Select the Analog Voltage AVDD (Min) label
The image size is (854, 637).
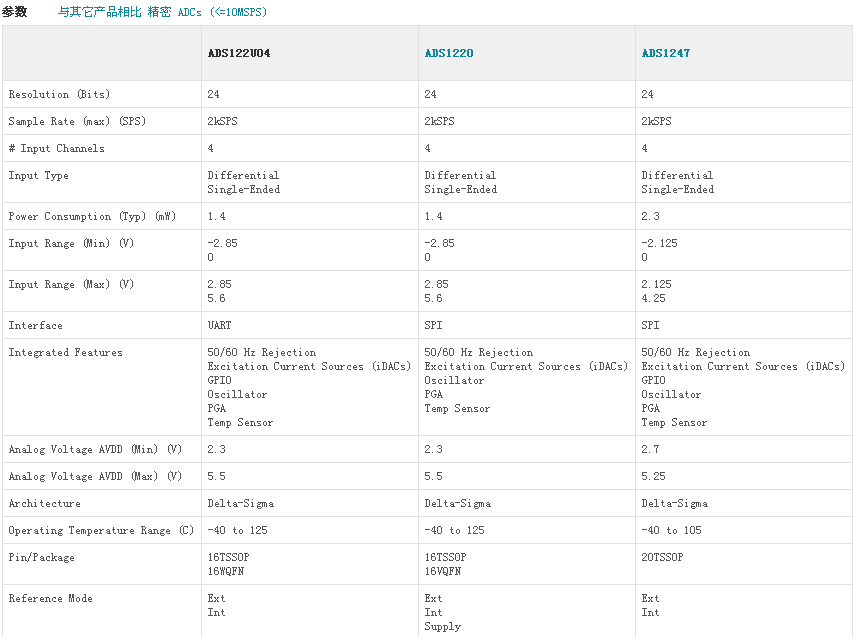(x=95, y=449)
